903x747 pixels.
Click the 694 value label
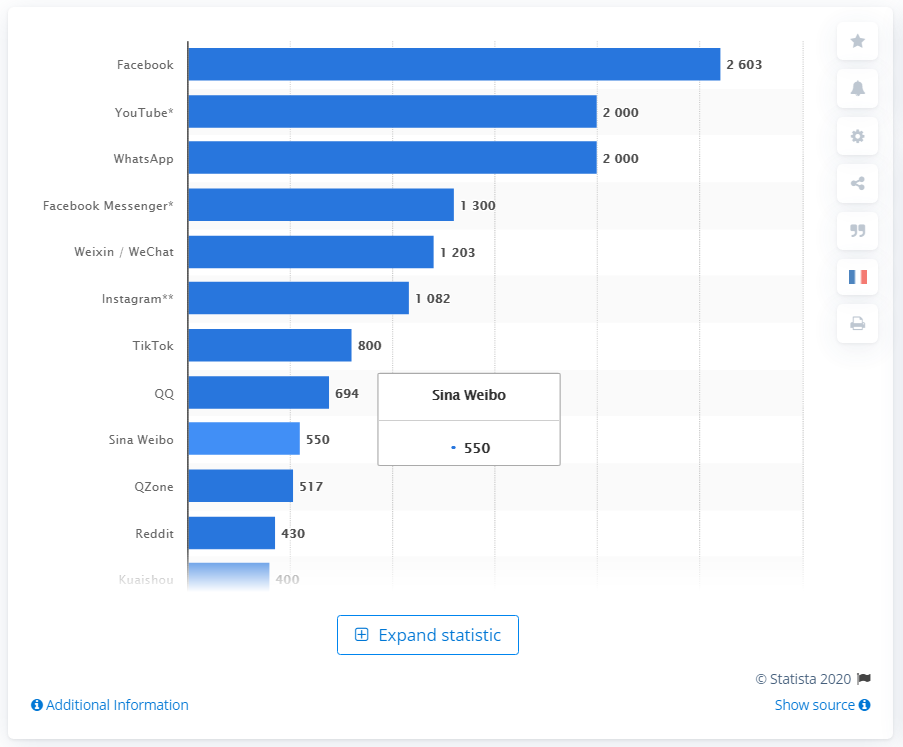(x=347, y=393)
